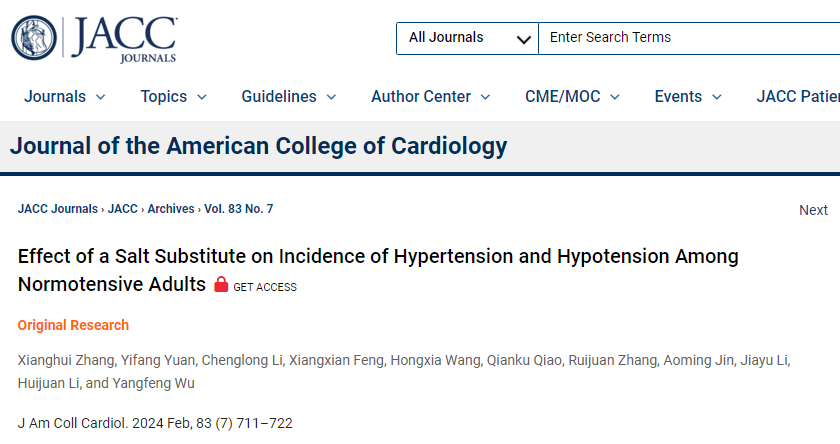Open the Events menu
The image size is (840, 444).
[x=688, y=96]
